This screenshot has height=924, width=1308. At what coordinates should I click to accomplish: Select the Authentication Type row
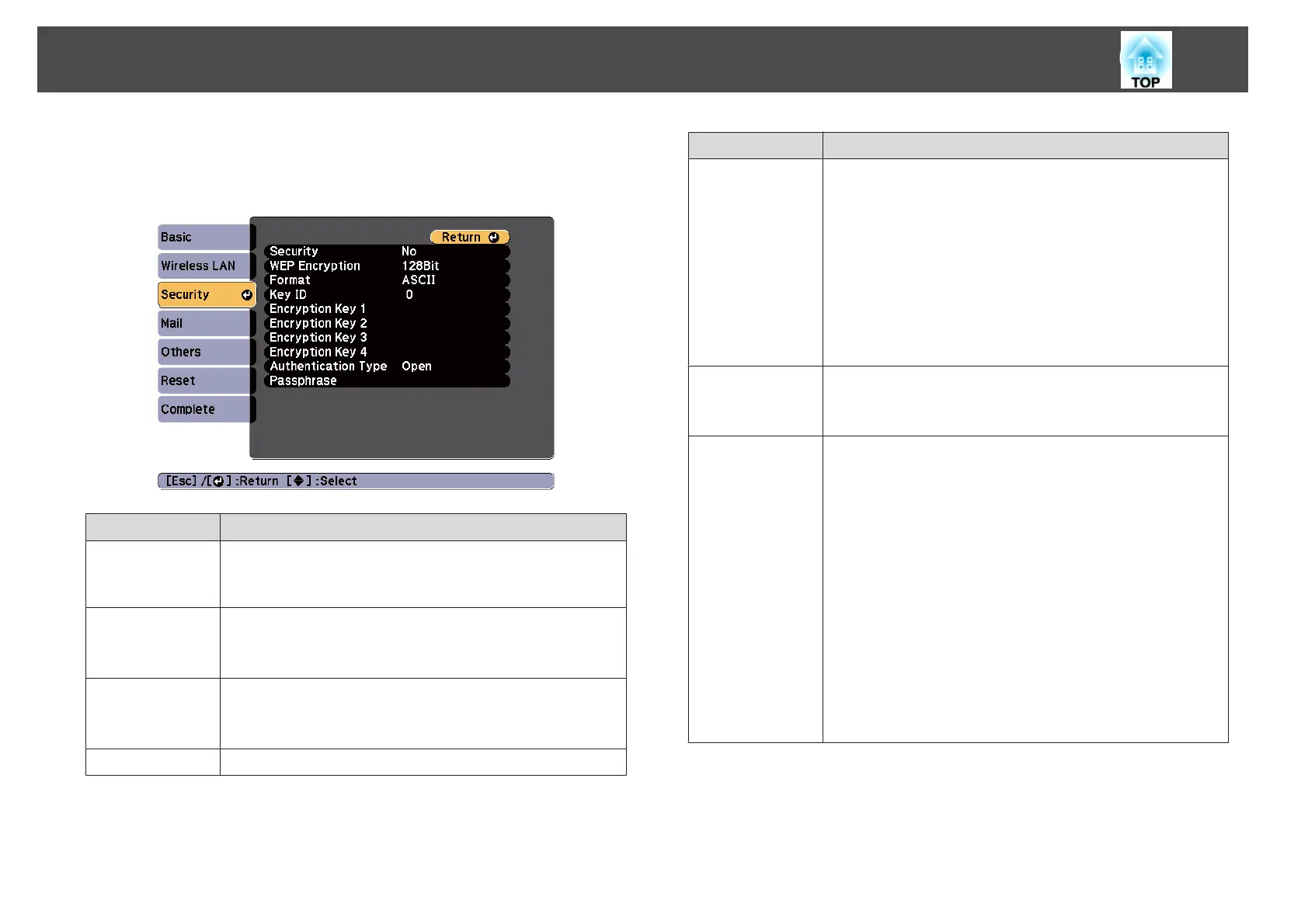(387, 366)
